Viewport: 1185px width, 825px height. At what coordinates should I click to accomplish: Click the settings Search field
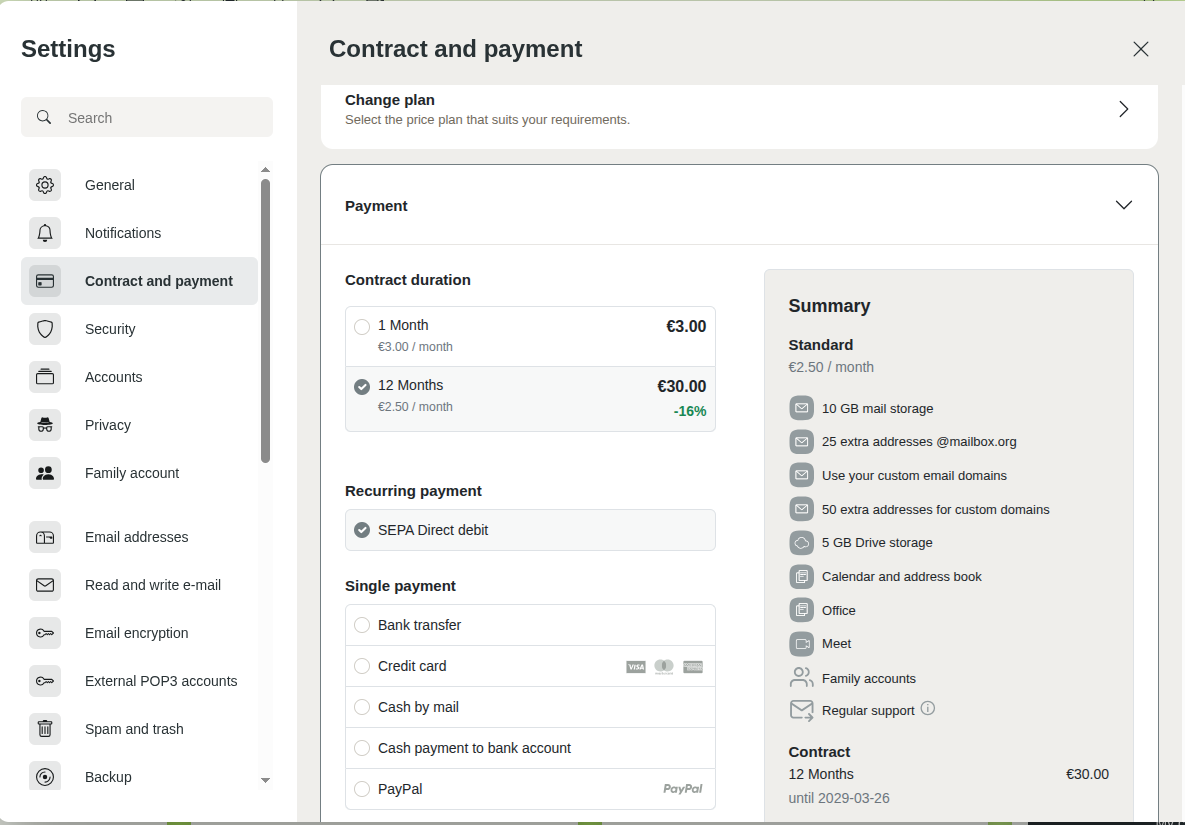click(160, 118)
